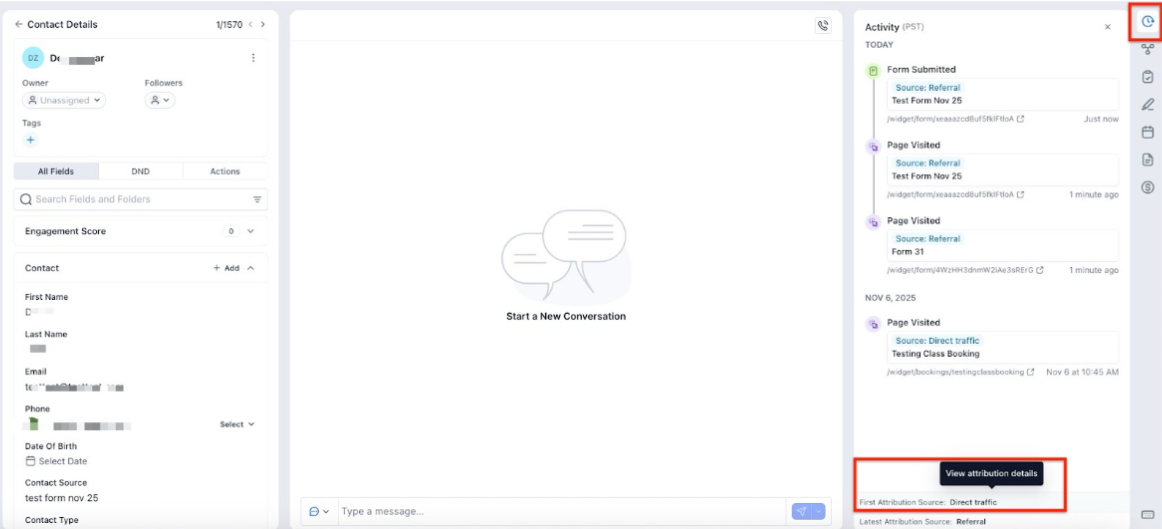Open the payments dollar icon in sidebar

point(1147,187)
